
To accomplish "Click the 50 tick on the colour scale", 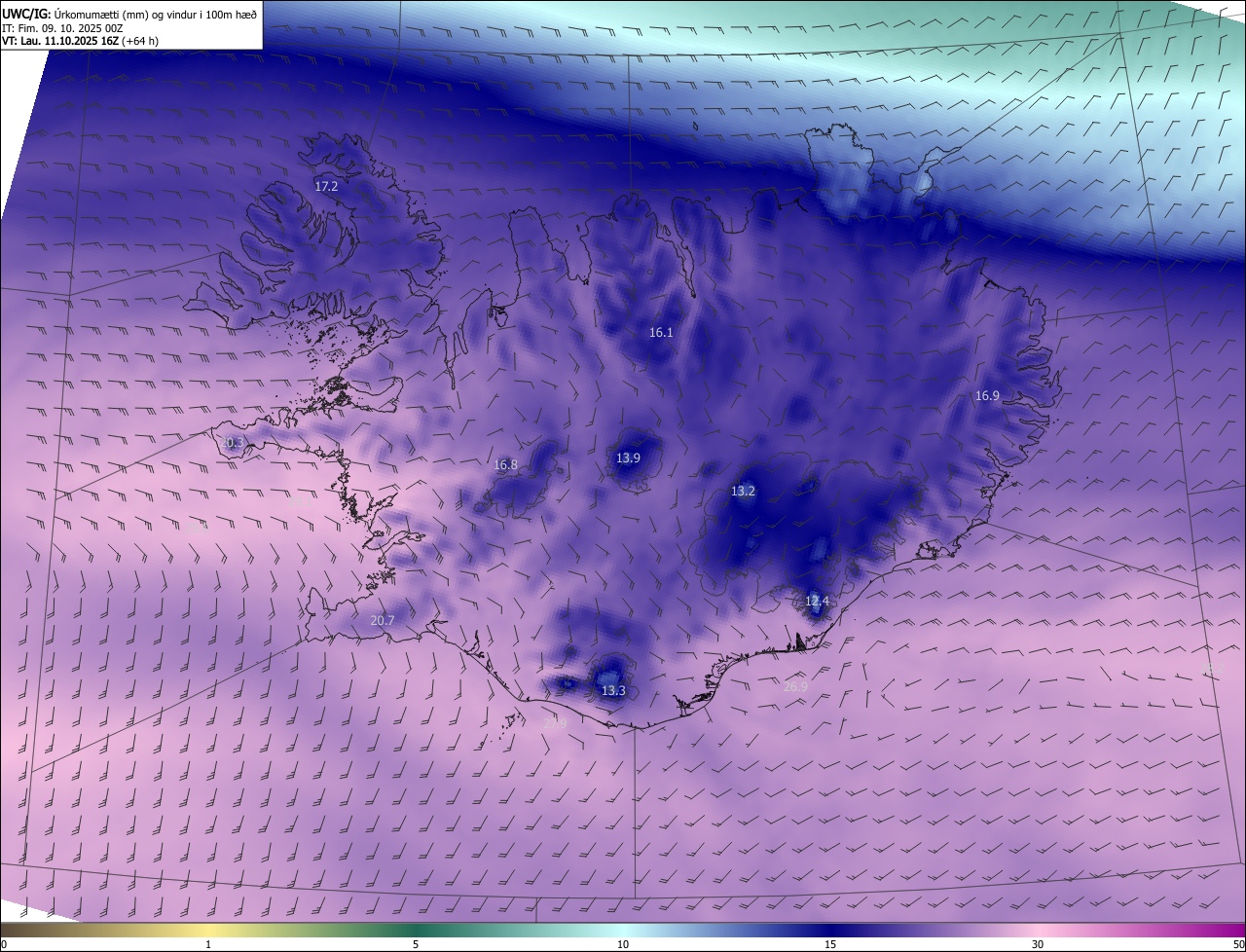I will click(x=1238, y=944).
